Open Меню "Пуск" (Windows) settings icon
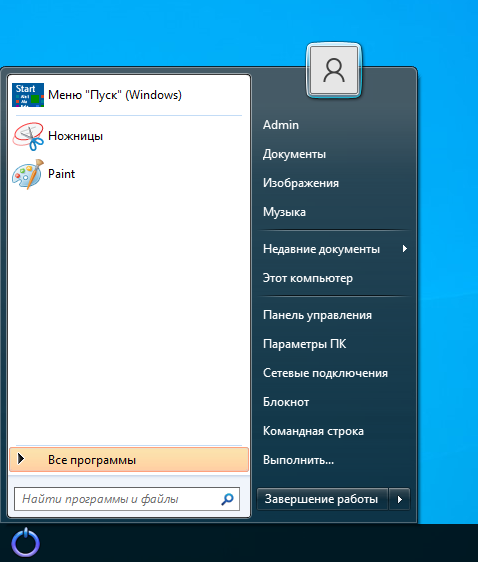This screenshot has width=478, height=562. pos(28,95)
